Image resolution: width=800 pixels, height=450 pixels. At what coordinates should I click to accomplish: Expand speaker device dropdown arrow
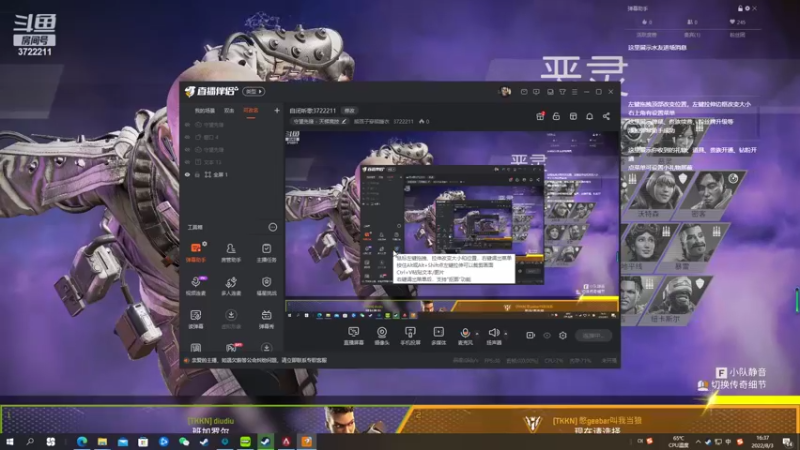pyautogui.click(x=506, y=334)
